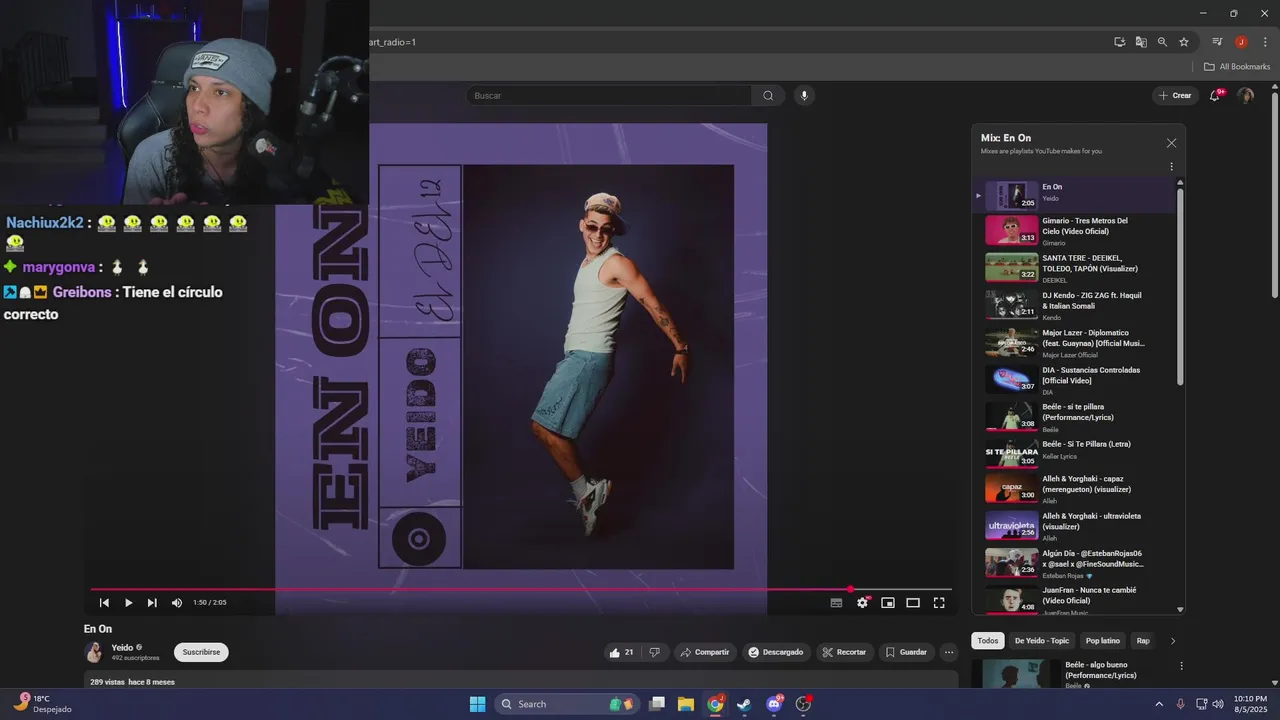1280x720 pixels.
Task: Open the Google Translate page icon
Action: [x=1141, y=42]
